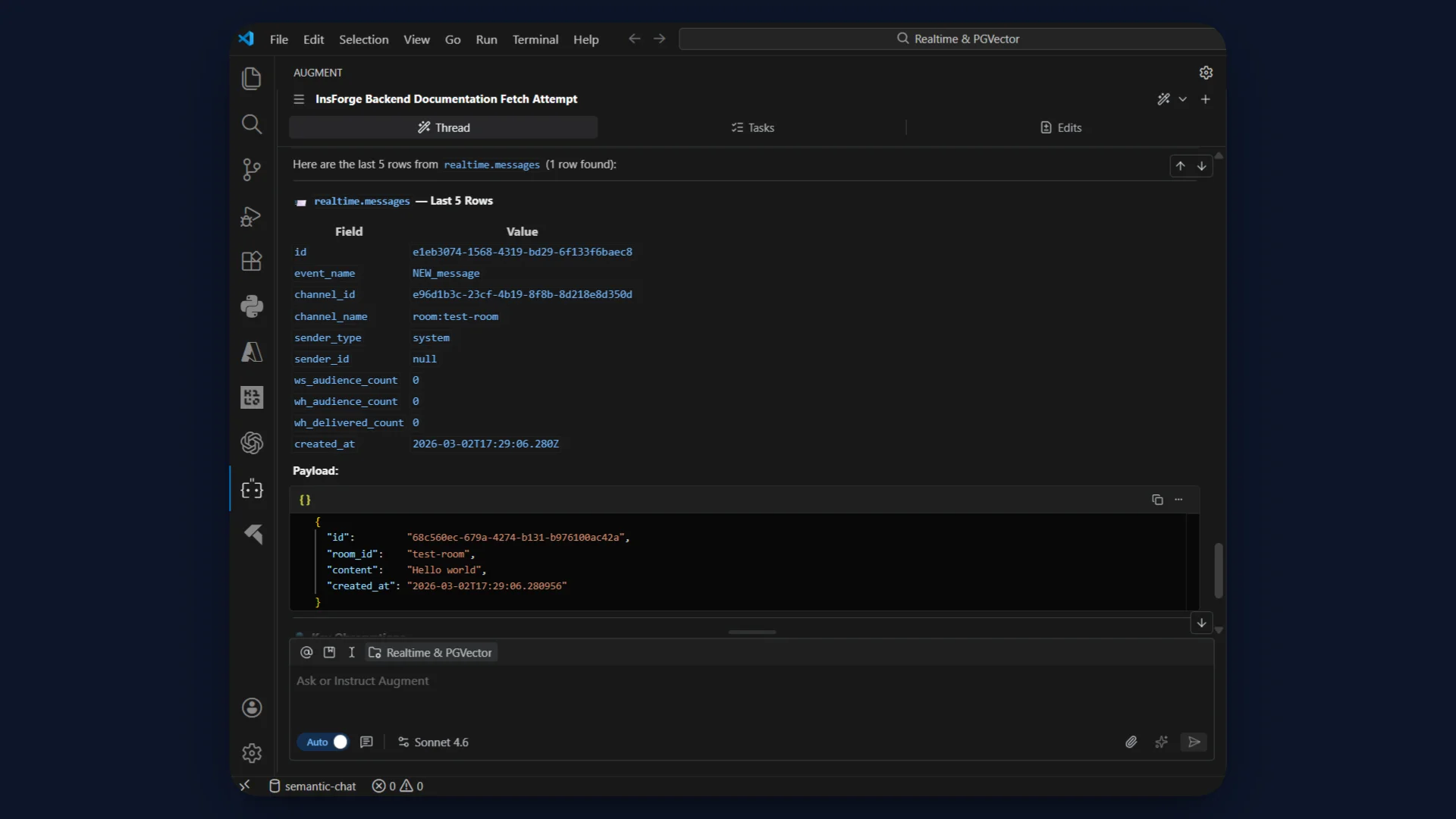
Task: Copy the payload JSON block
Action: coord(1156,500)
